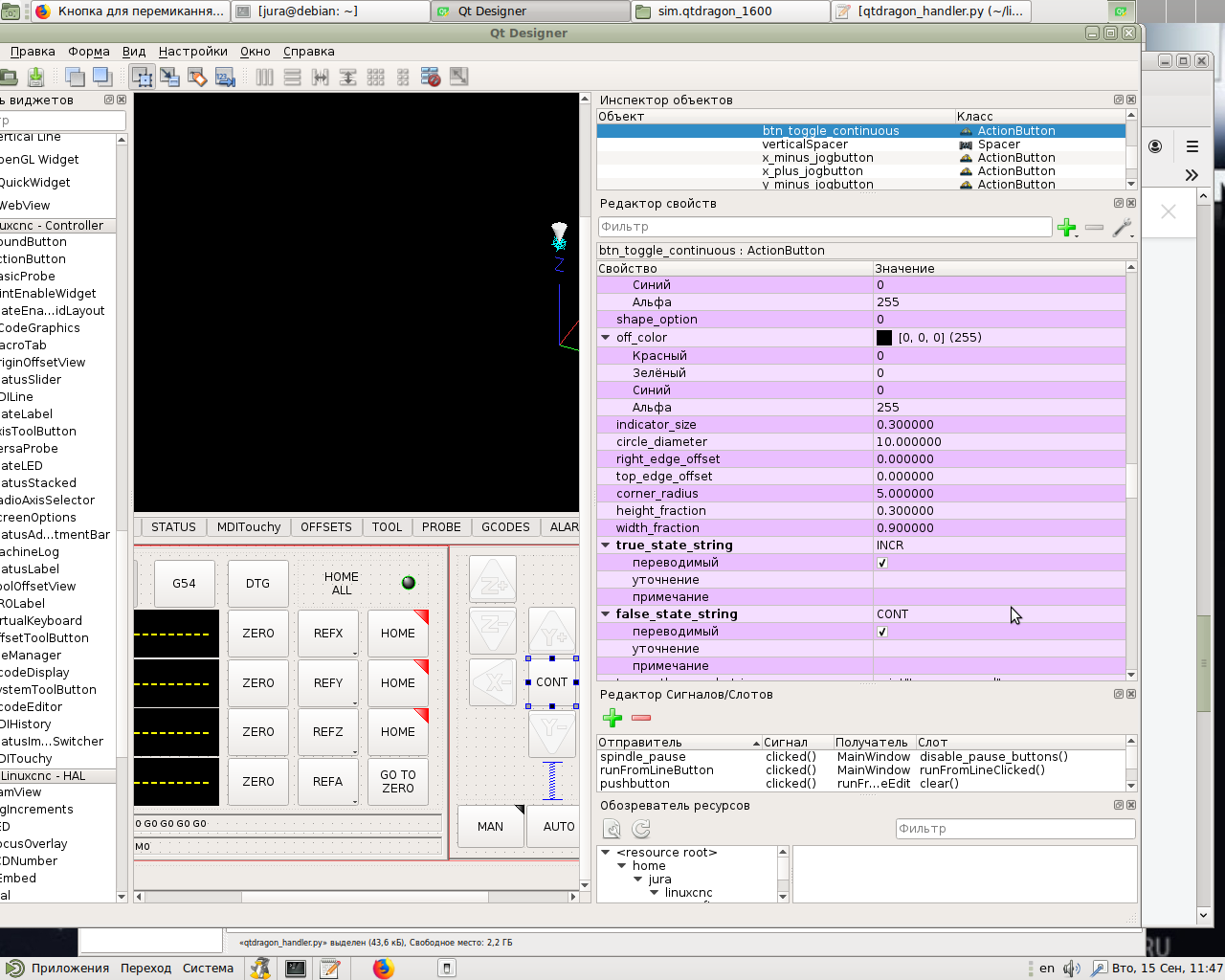Open the Окно menu
This screenshot has width=1225, height=980.
(256, 52)
